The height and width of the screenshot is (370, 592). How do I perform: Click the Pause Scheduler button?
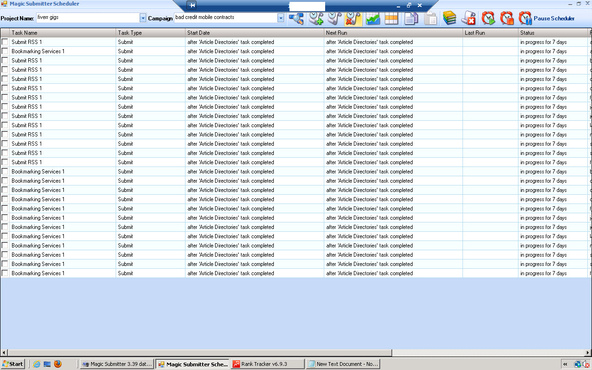546,18
